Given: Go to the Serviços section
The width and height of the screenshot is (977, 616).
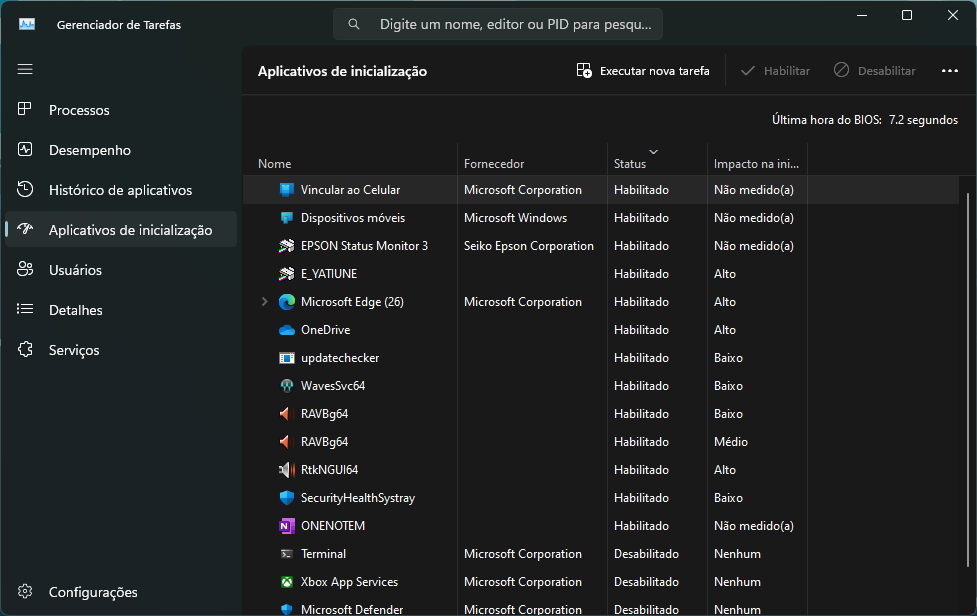Looking at the screenshot, I should [74, 350].
